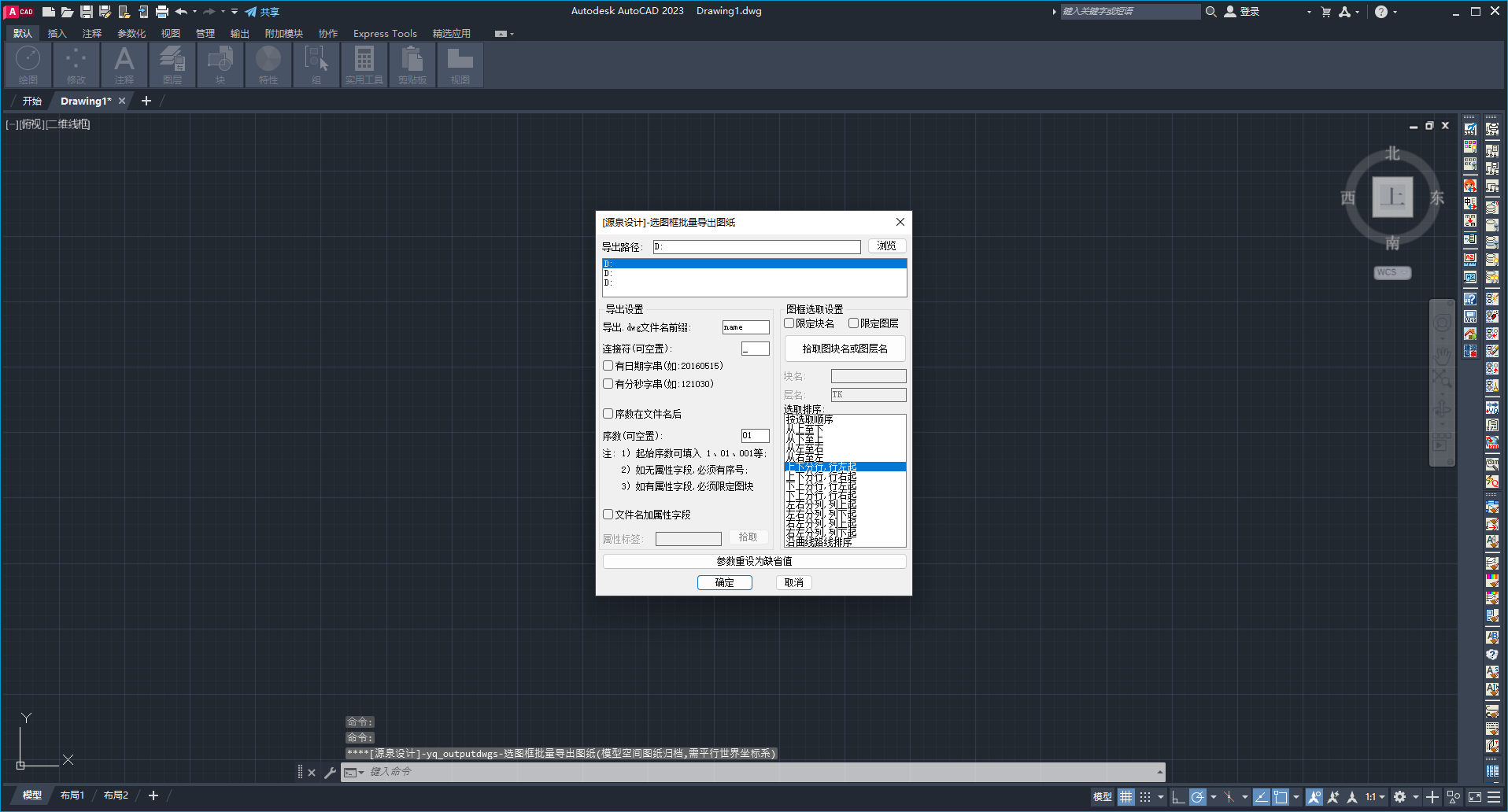Switch to the 插入 ribbon tab
The height and width of the screenshot is (812, 1508).
(x=57, y=34)
